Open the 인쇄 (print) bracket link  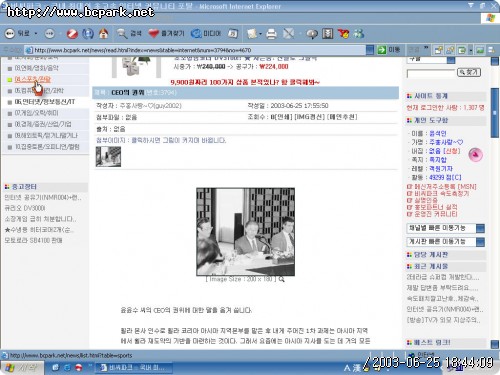tap(284, 117)
